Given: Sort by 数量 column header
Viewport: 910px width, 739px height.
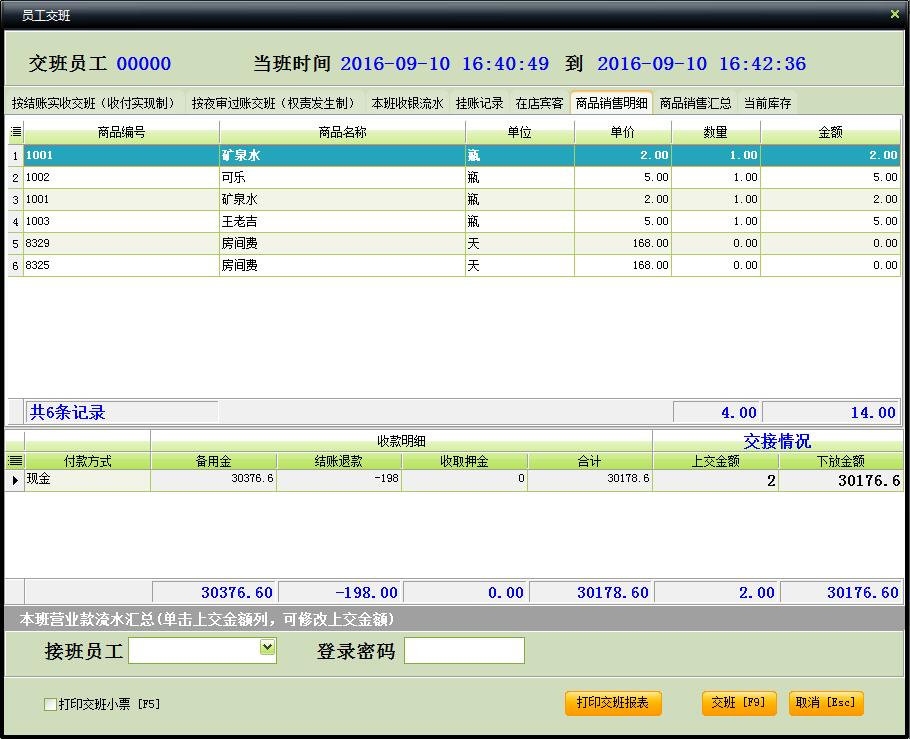Looking at the screenshot, I should pyautogui.click(x=716, y=132).
